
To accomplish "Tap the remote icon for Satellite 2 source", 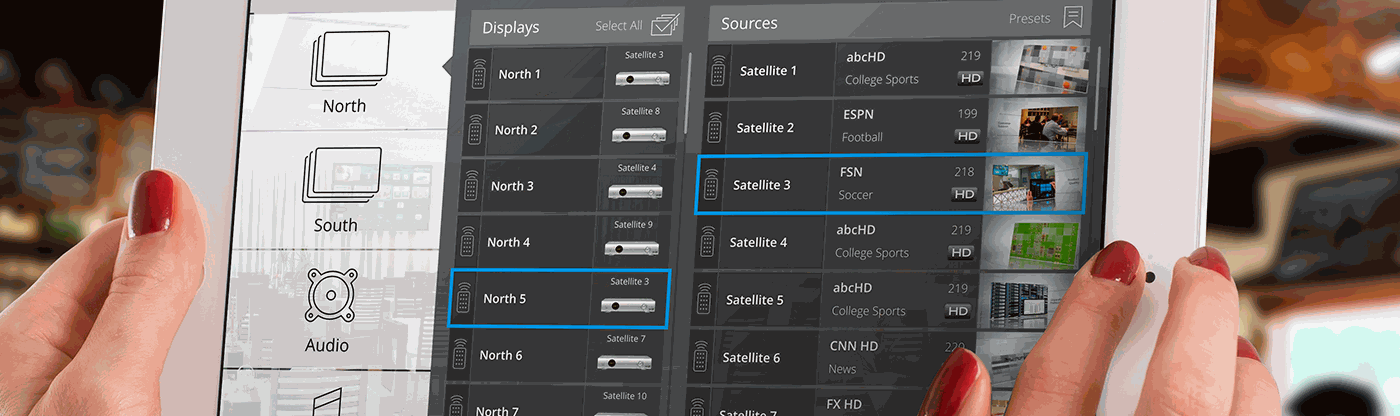I will click(714, 127).
